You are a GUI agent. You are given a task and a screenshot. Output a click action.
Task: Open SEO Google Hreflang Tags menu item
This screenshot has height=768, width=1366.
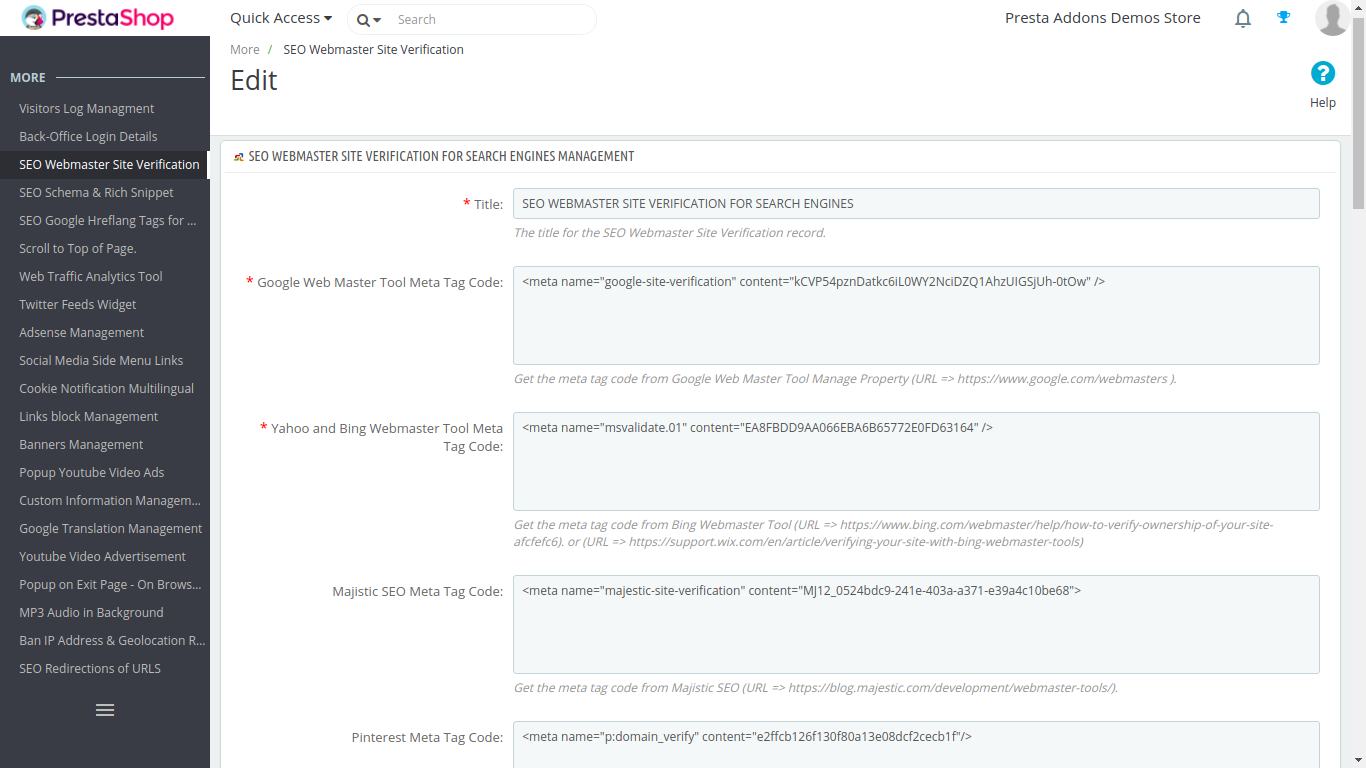pyautogui.click(x=105, y=220)
